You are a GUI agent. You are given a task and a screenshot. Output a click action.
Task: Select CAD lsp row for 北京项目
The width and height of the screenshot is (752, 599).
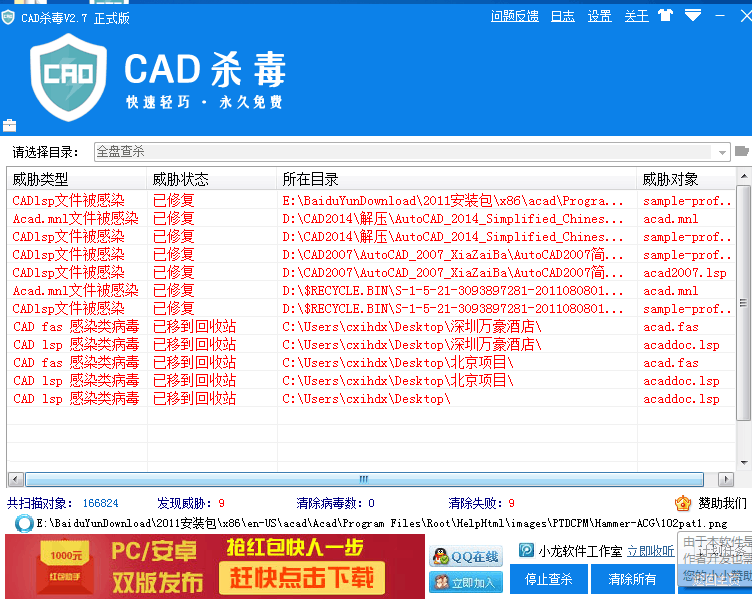tap(371, 380)
